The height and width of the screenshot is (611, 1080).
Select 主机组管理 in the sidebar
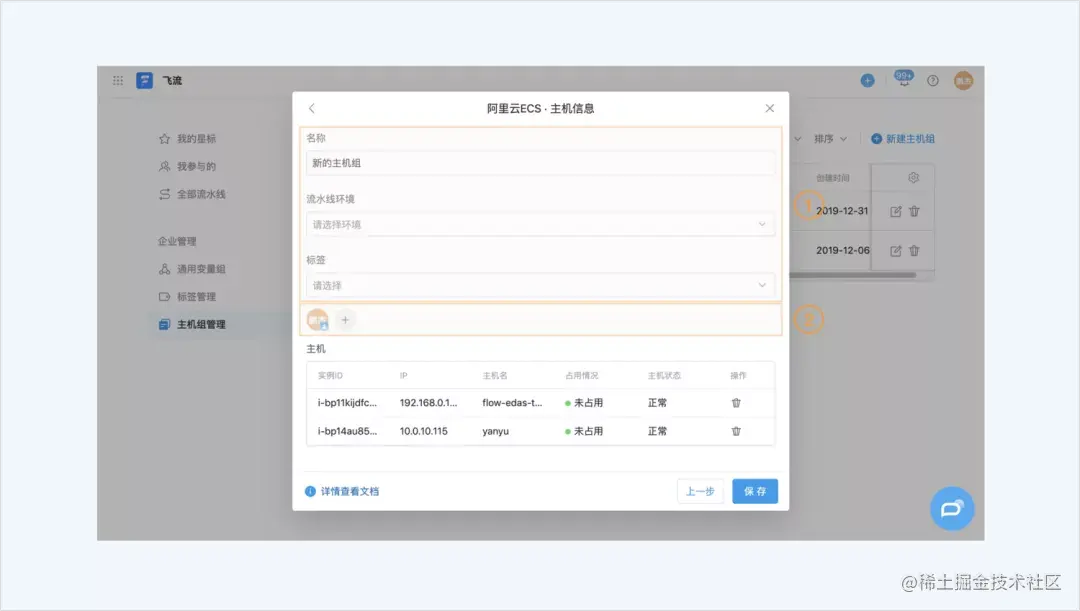192,324
